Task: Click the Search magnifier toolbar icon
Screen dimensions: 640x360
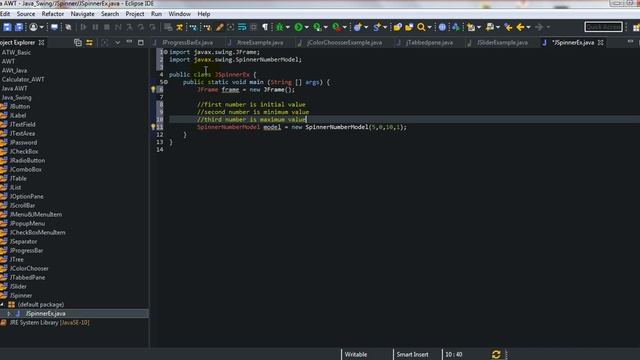Action: click(x=421, y=27)
